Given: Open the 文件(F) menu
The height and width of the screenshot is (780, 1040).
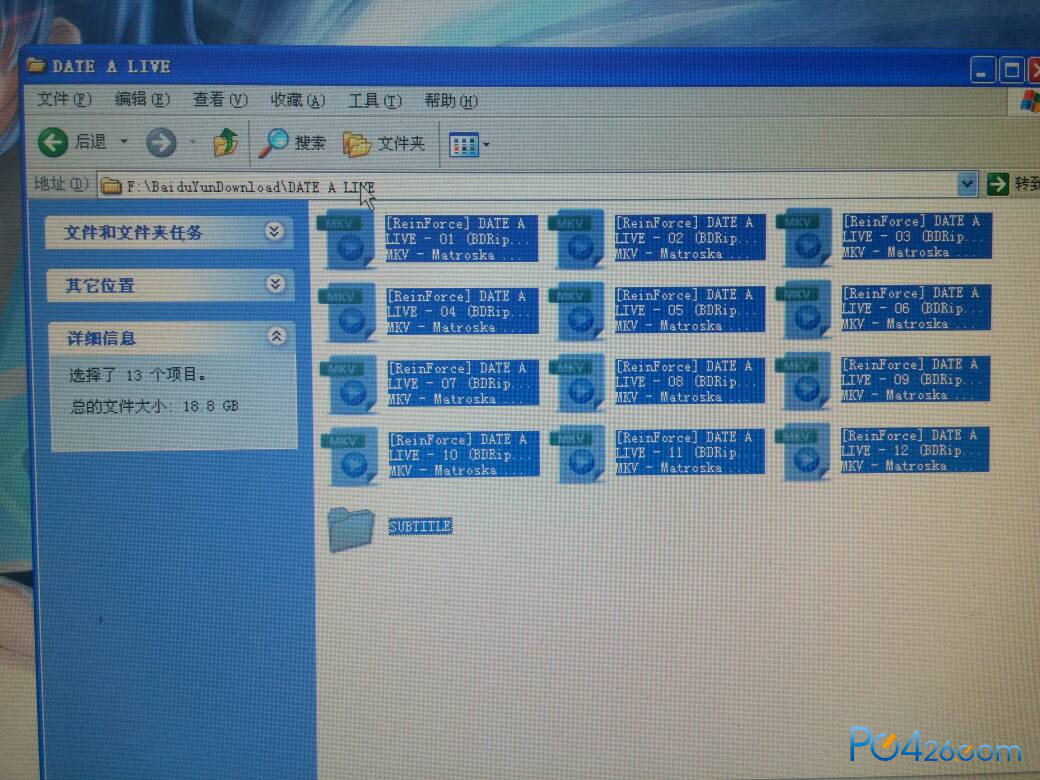Looking at the screenshot, I should 64,99.
